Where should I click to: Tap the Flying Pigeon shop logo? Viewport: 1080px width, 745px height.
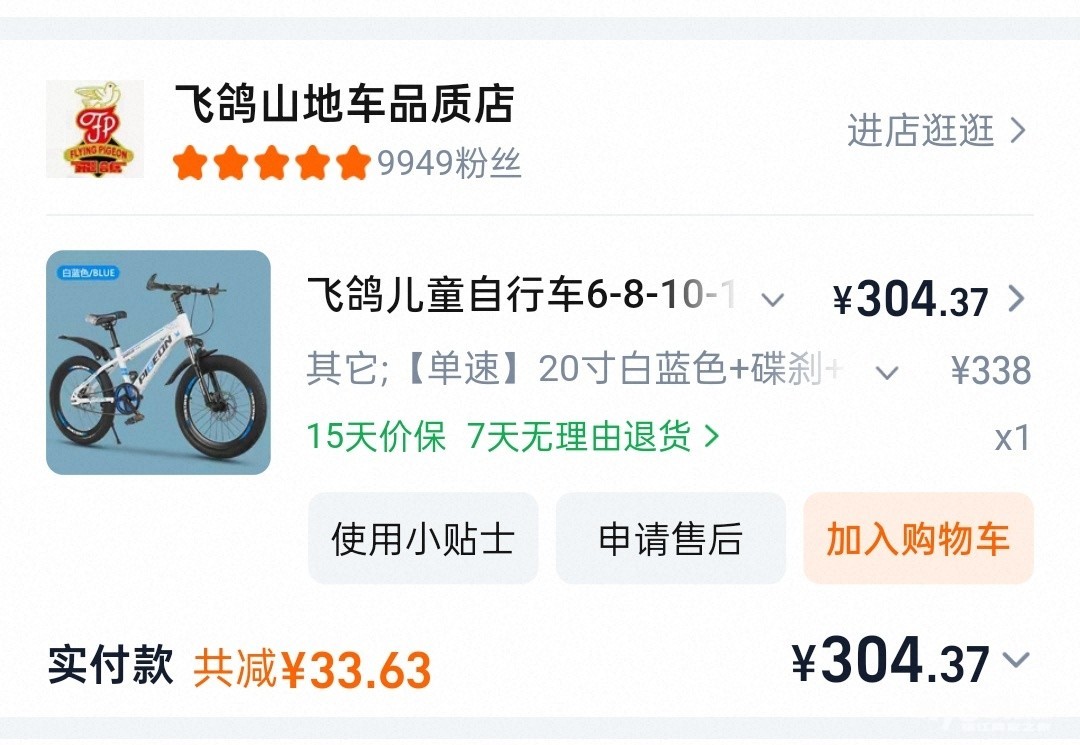click(x=95, y=129)
